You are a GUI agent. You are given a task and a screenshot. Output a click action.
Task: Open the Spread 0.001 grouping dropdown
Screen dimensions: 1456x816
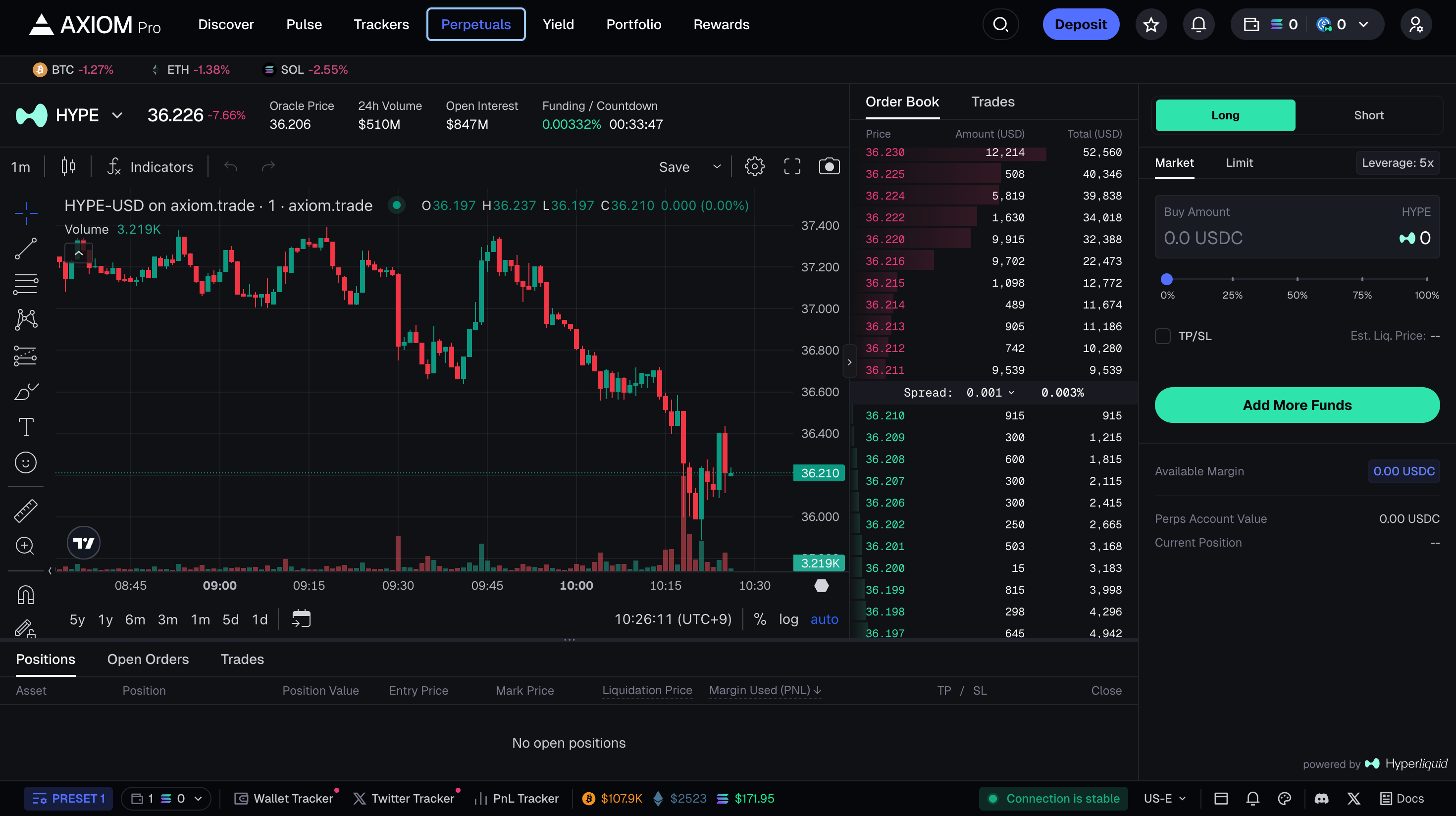pyautogui.click(x=989, y=393)
